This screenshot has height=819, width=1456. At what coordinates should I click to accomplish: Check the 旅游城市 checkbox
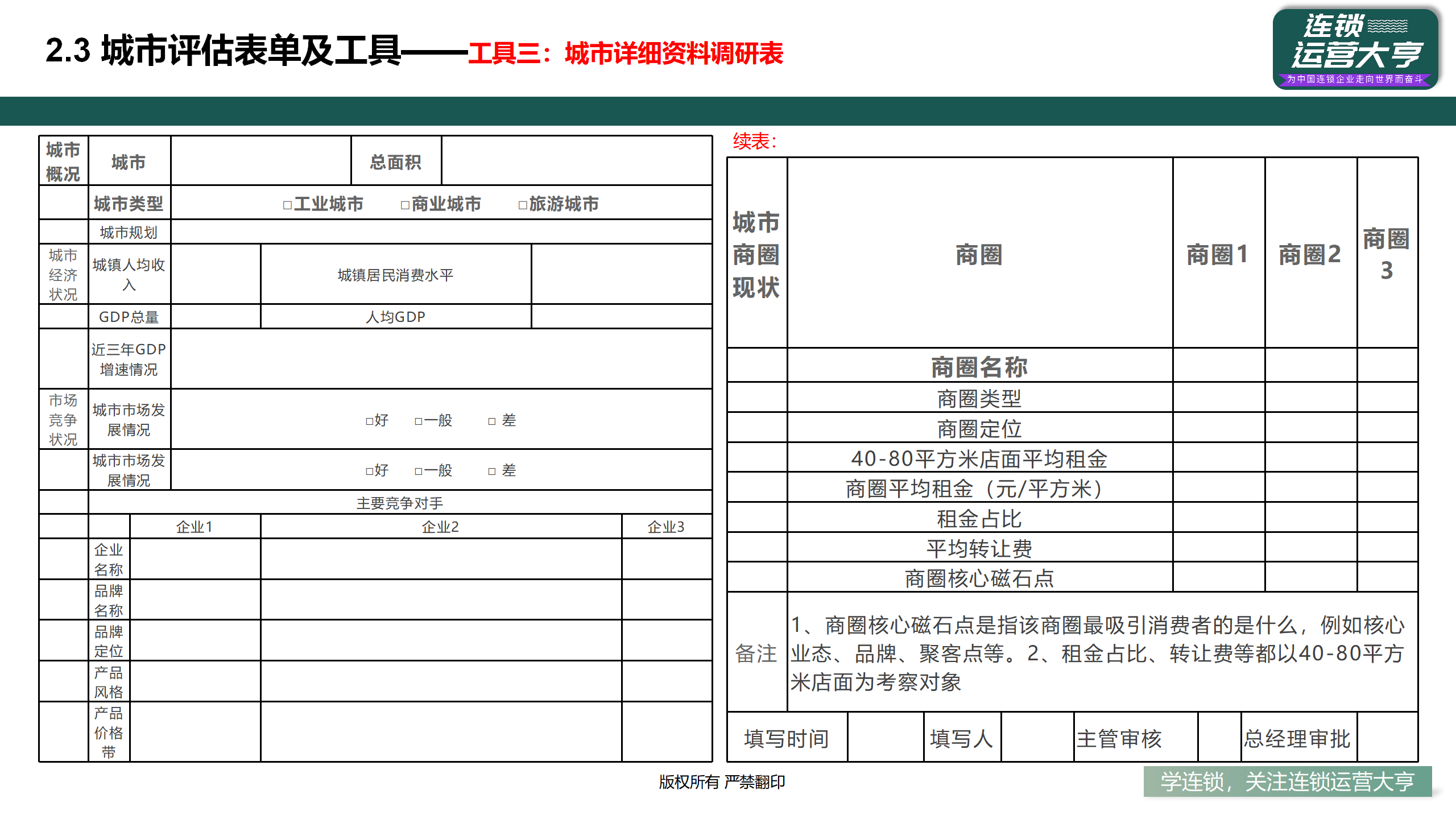(x=523, y=205)
